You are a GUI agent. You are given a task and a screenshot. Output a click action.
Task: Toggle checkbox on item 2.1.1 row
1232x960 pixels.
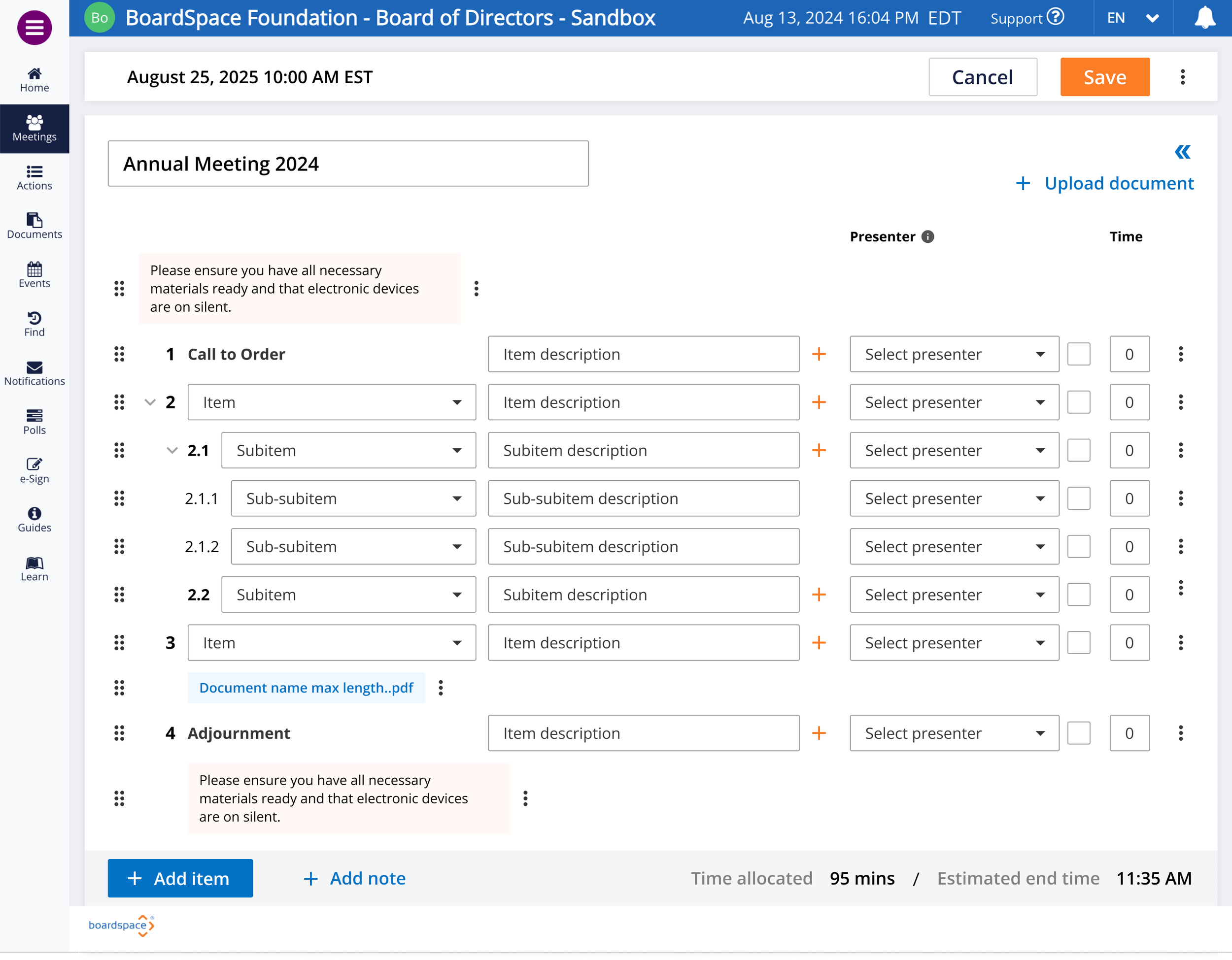point(1079,498)
